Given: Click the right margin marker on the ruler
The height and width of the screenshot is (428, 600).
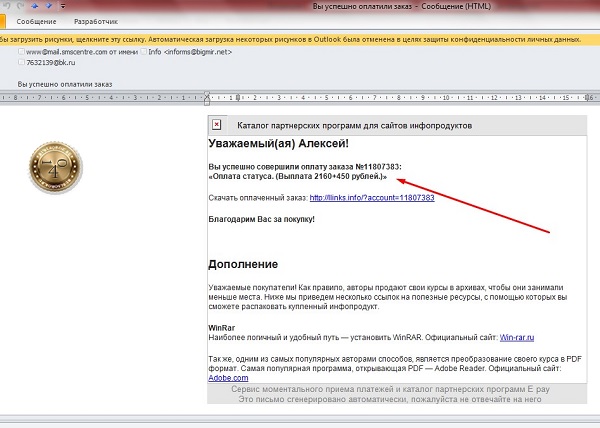Looking at the screenshot, I should tap(589, 98).
